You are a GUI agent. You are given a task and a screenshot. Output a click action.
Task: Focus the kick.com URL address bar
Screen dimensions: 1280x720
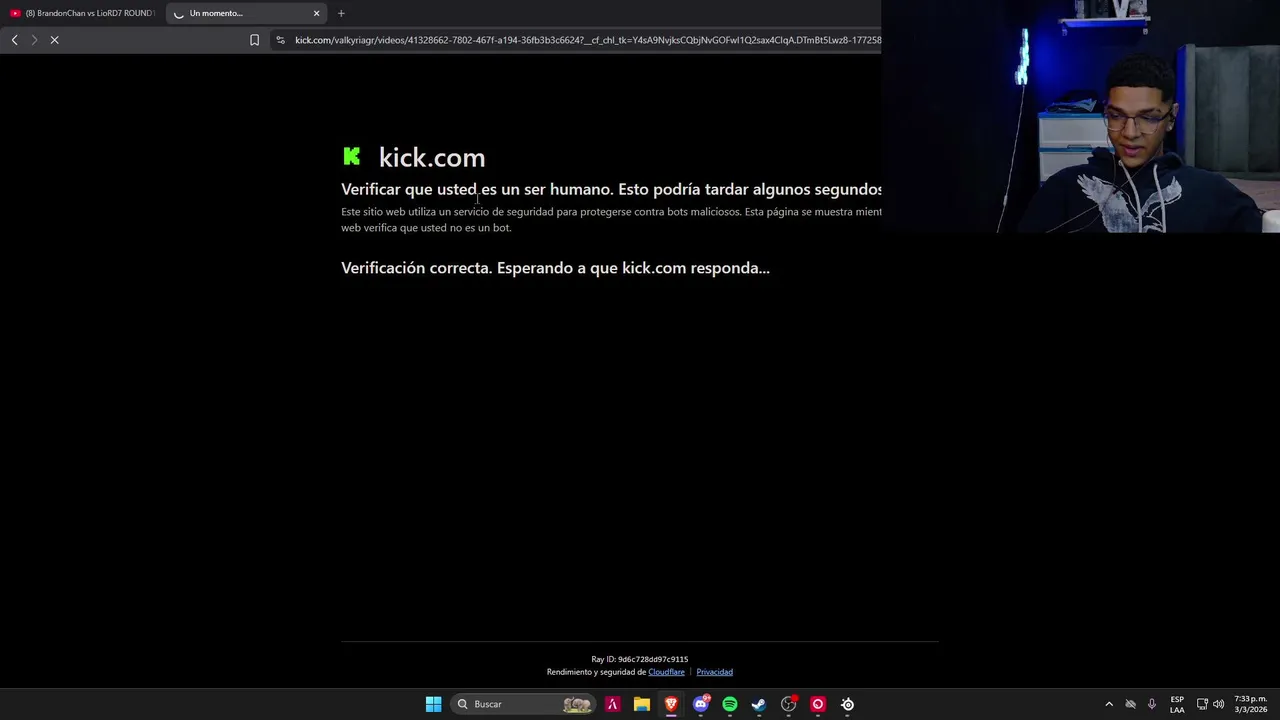point(587,40)
